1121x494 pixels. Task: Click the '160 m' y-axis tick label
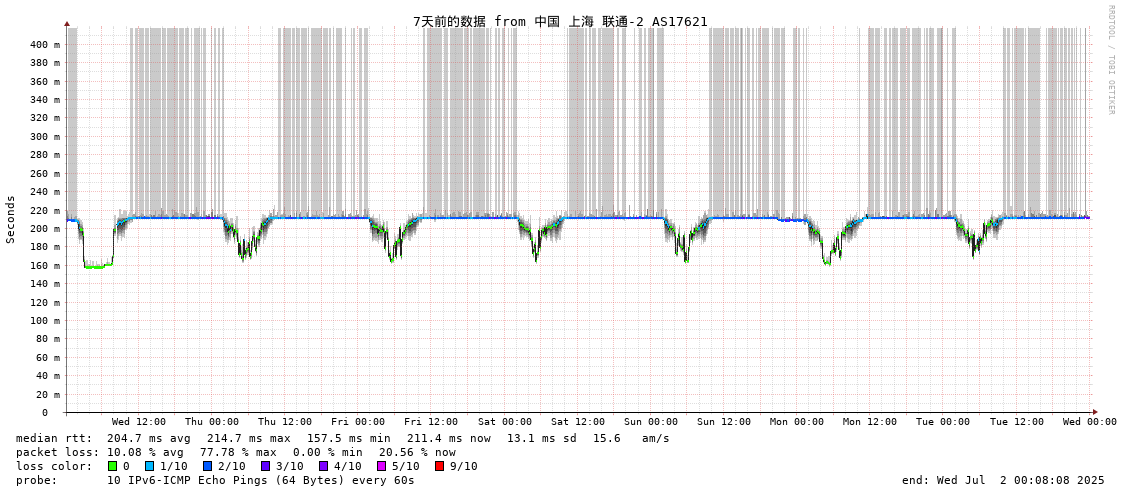(x=45, y=265)
